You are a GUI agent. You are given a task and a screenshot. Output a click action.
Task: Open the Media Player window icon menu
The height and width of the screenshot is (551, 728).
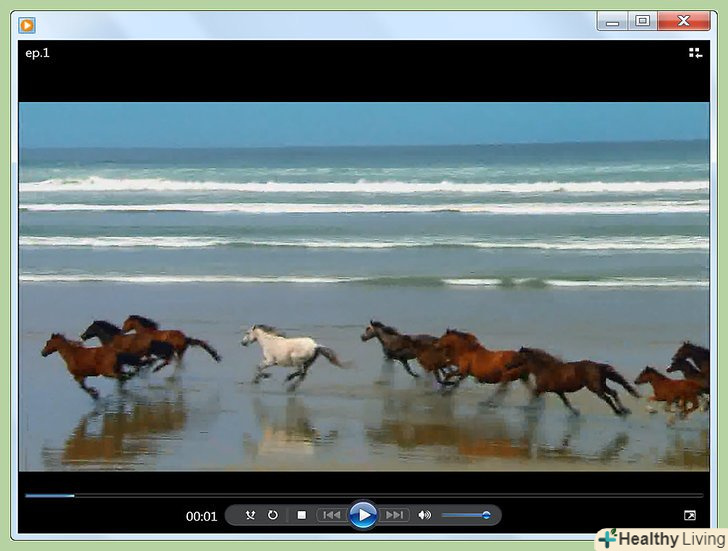27,25
